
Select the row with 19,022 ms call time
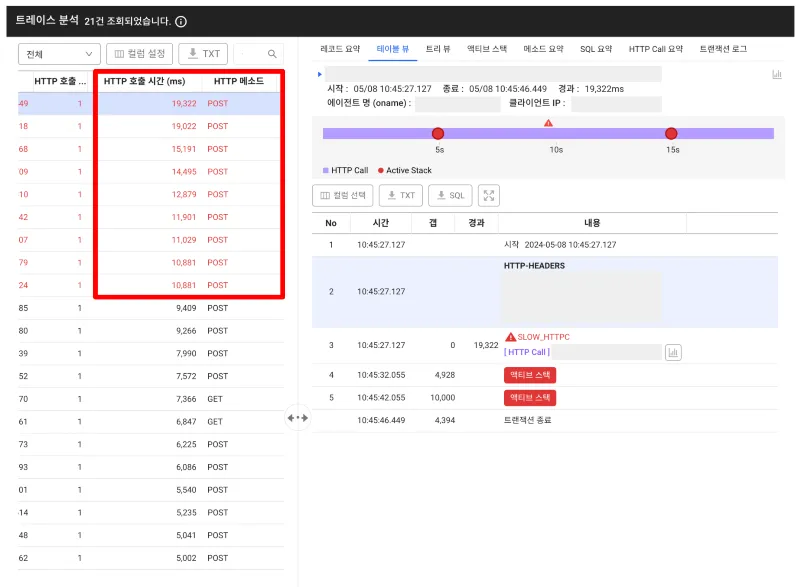tap(151, 126)
